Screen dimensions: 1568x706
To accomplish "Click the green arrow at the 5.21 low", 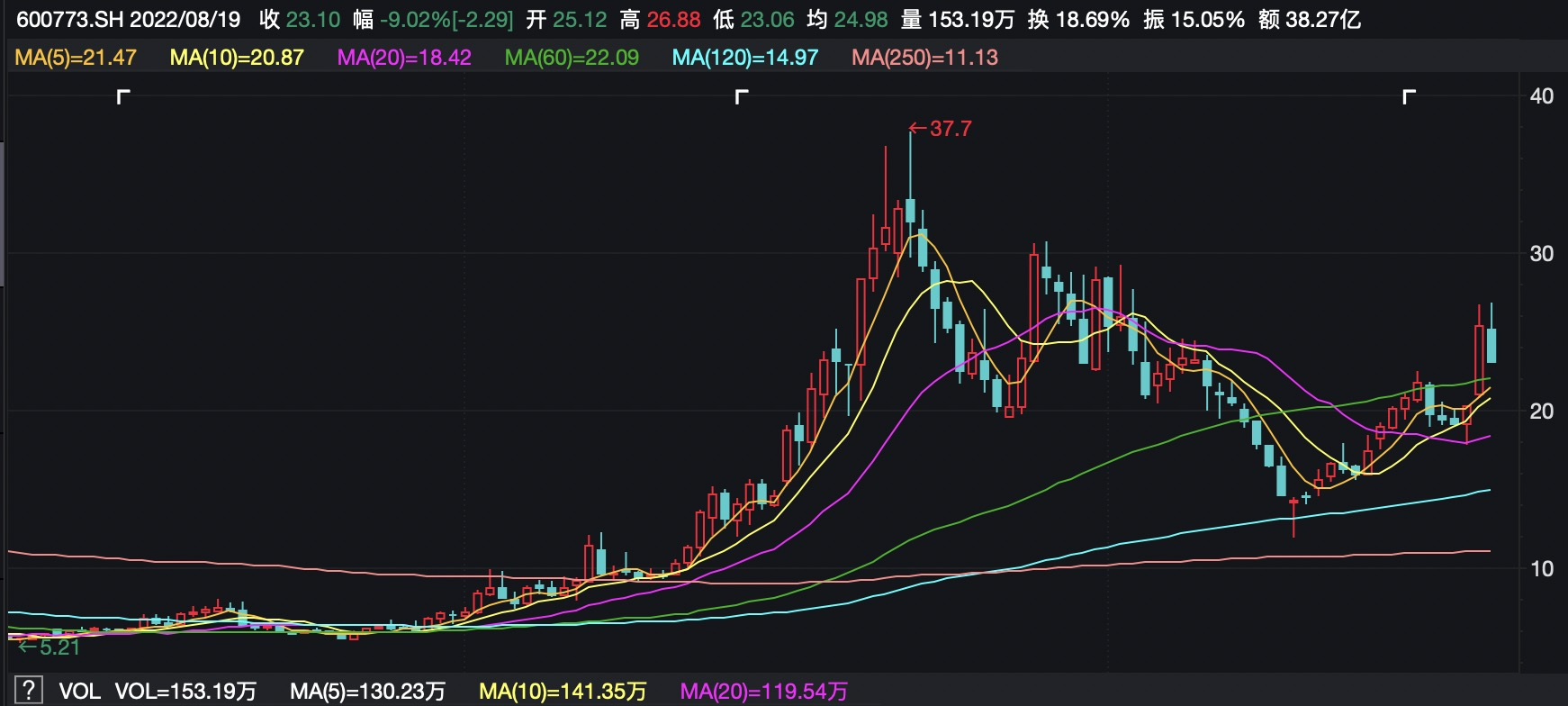I will pos(27,647).
